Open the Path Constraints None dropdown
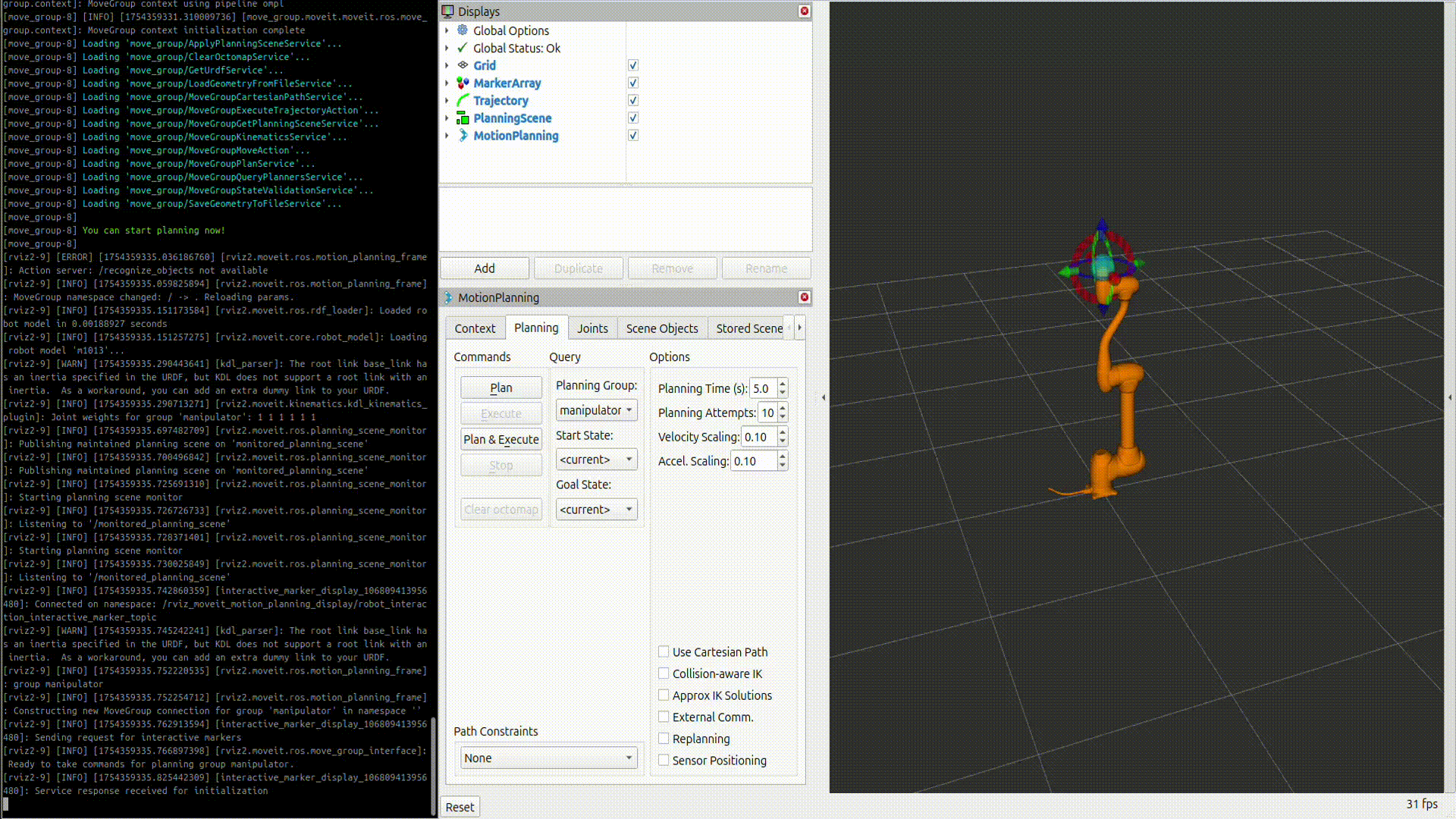1456x819 pixels. (x=549, y=758)
